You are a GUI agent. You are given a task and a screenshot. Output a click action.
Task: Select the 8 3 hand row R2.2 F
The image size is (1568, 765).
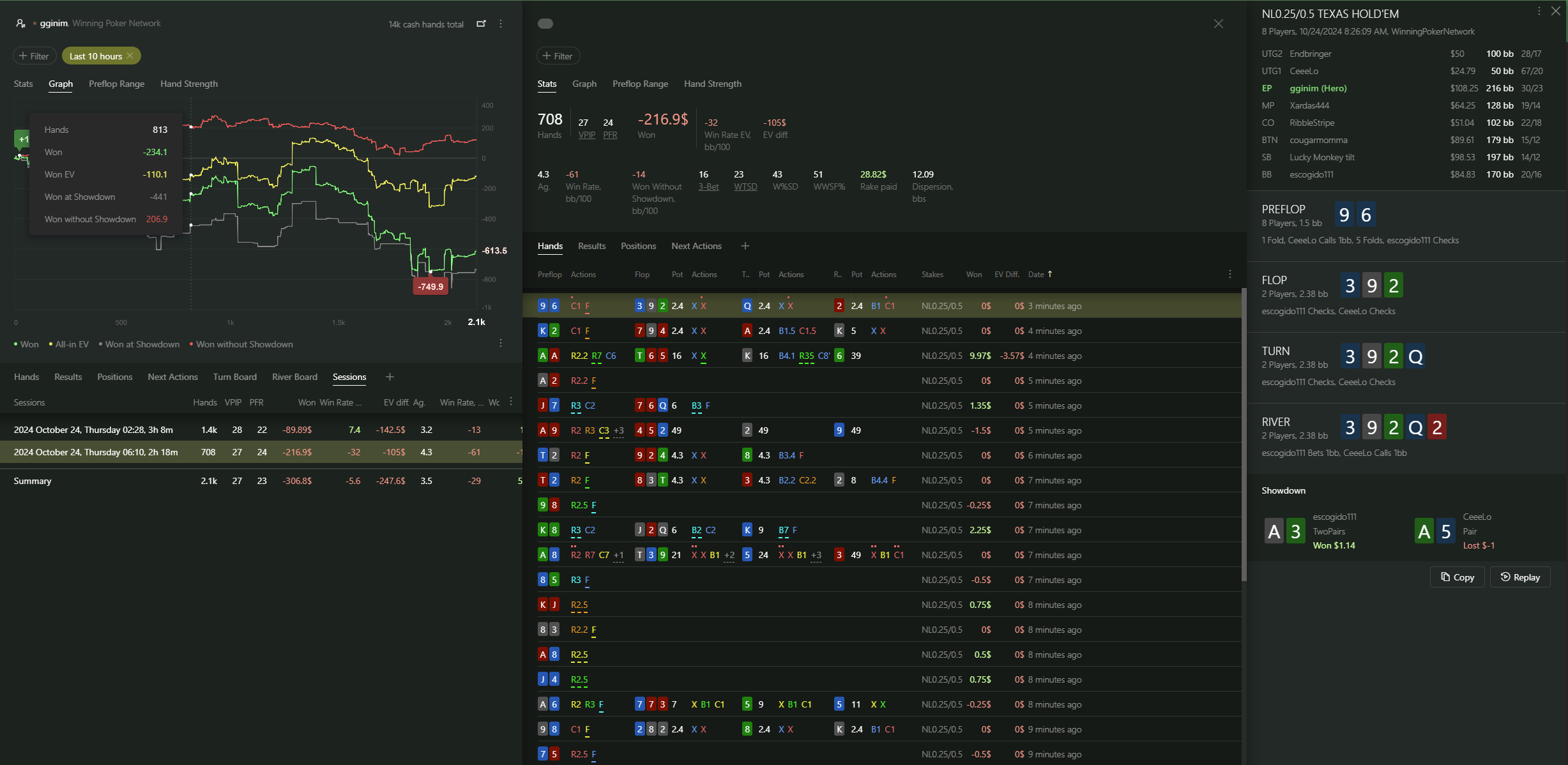(881, 630)
